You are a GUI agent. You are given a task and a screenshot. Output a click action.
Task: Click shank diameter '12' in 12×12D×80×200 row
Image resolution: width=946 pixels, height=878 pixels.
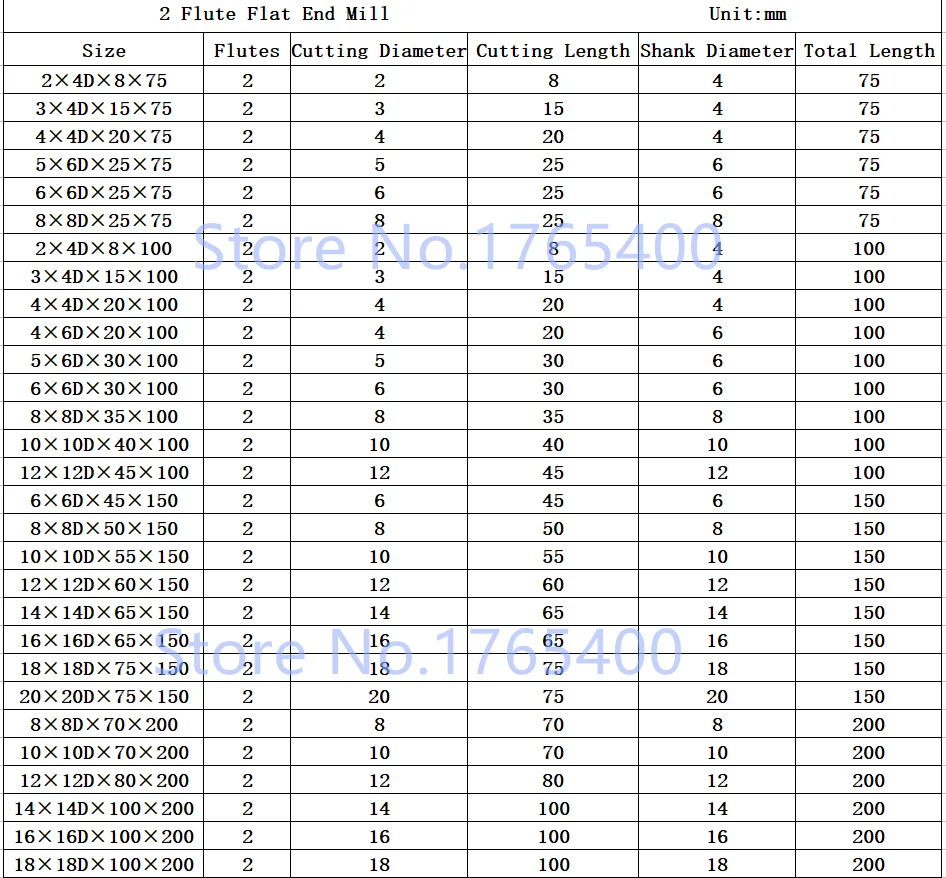pos(717,781)
